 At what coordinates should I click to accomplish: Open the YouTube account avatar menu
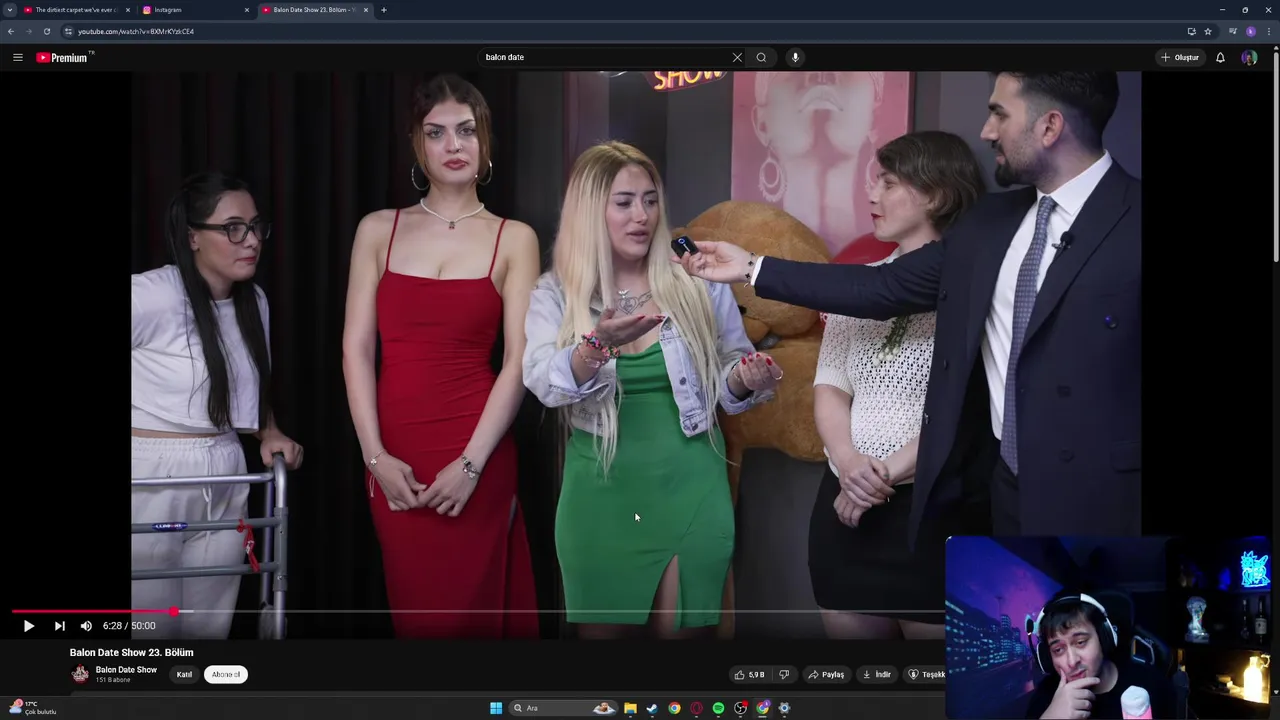click(1249, 57)
